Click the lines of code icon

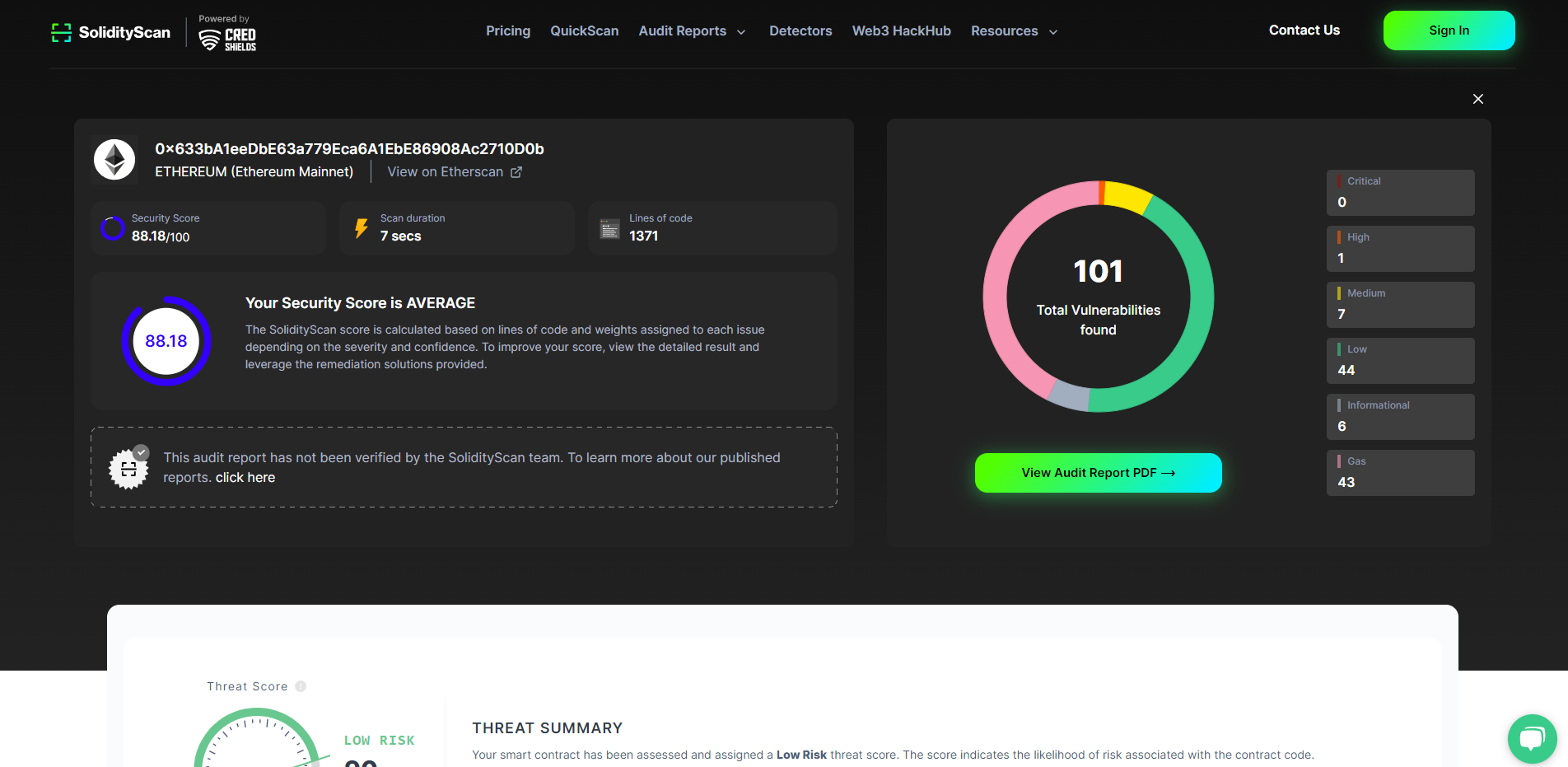click(609, 228)
